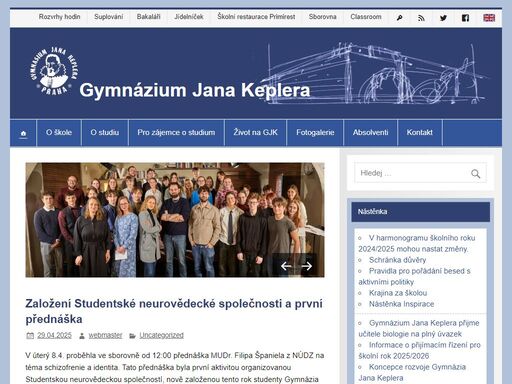Open Suplování in the top bar
The image size is (512, 384).
(x=108, y=17)
